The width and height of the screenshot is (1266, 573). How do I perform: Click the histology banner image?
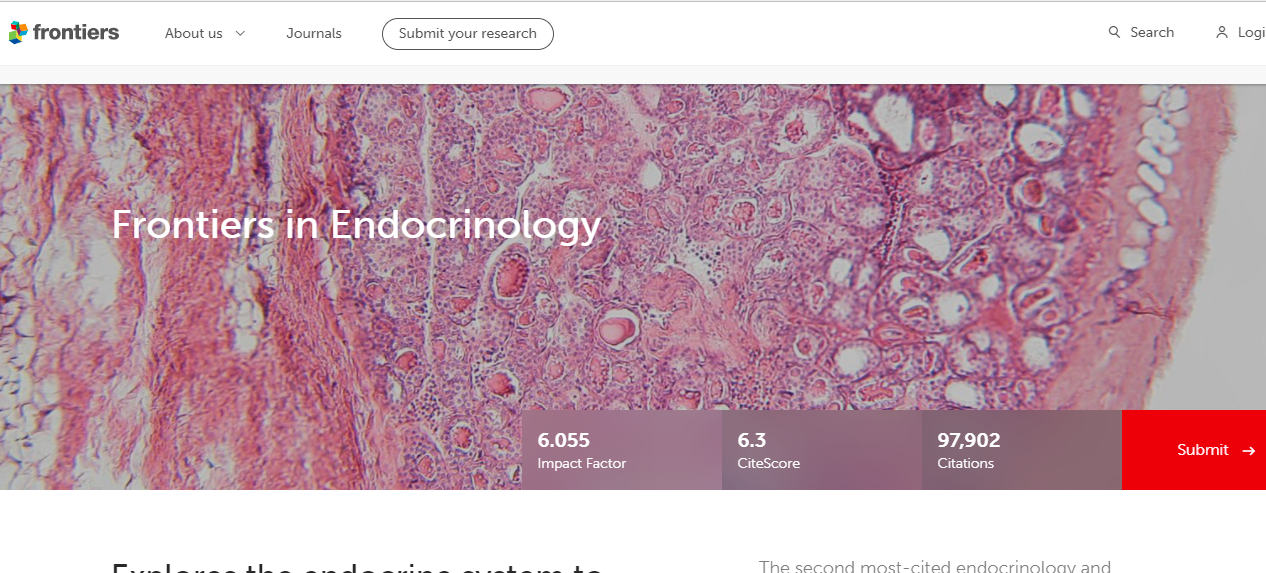coord(800,250)
